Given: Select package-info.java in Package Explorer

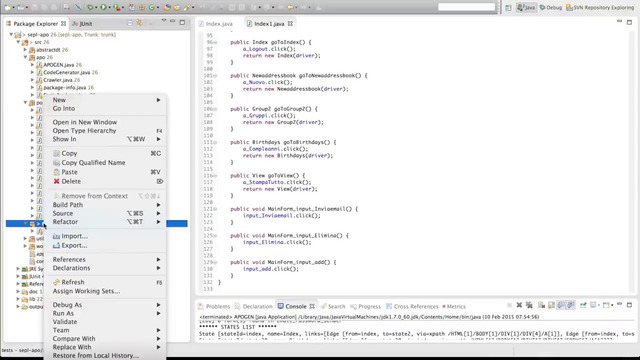Looking at the screenshot, I should [x=64, y=87].
